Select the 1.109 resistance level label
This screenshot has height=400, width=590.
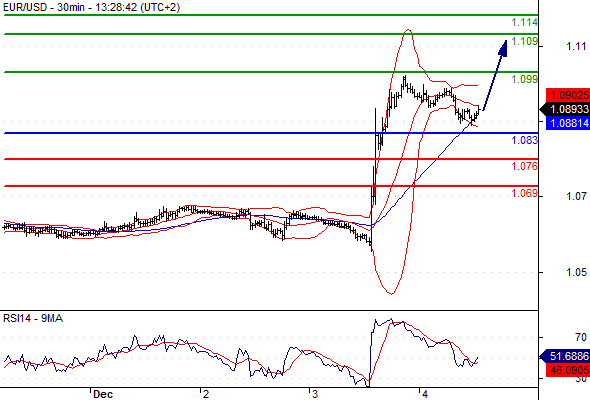point(525,41)
